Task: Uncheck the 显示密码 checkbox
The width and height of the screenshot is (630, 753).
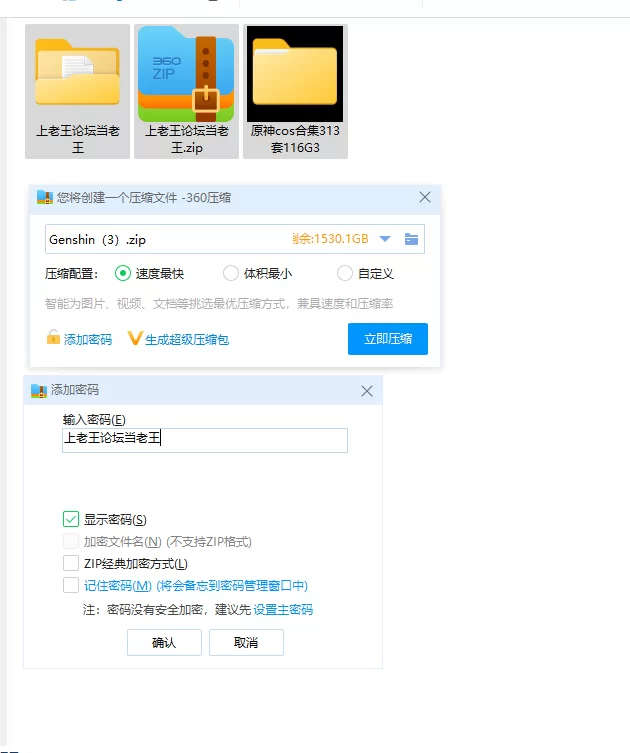Action: point(71,519)
